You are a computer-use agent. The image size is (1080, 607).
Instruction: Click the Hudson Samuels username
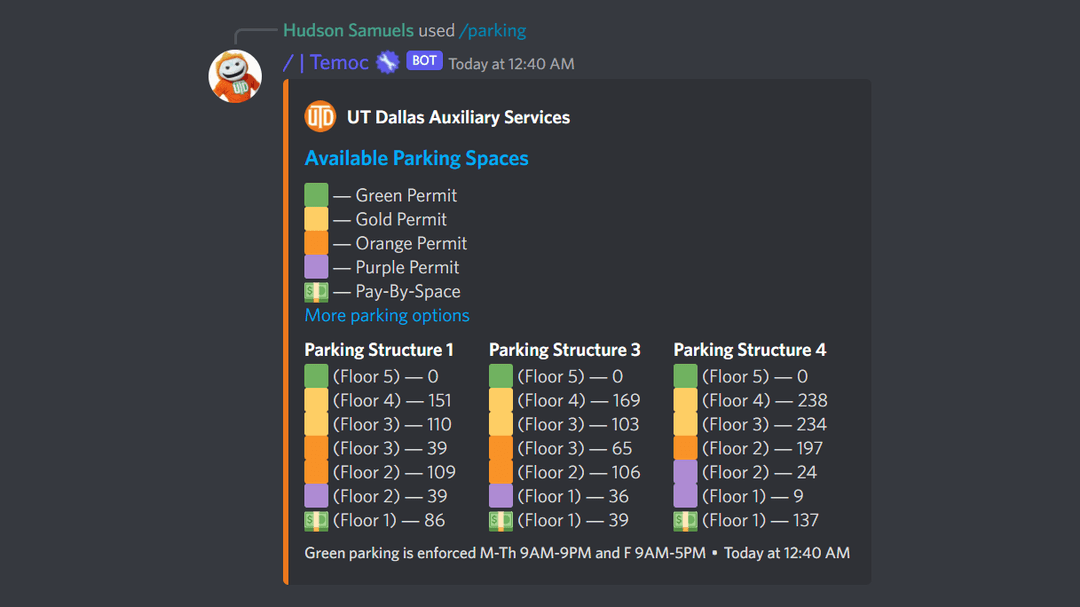pyautogui.click(x=348, y=31)
